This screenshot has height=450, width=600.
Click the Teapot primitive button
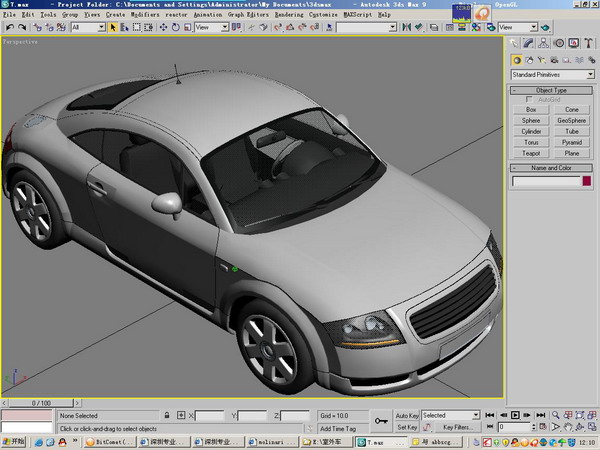click(531, 153)
